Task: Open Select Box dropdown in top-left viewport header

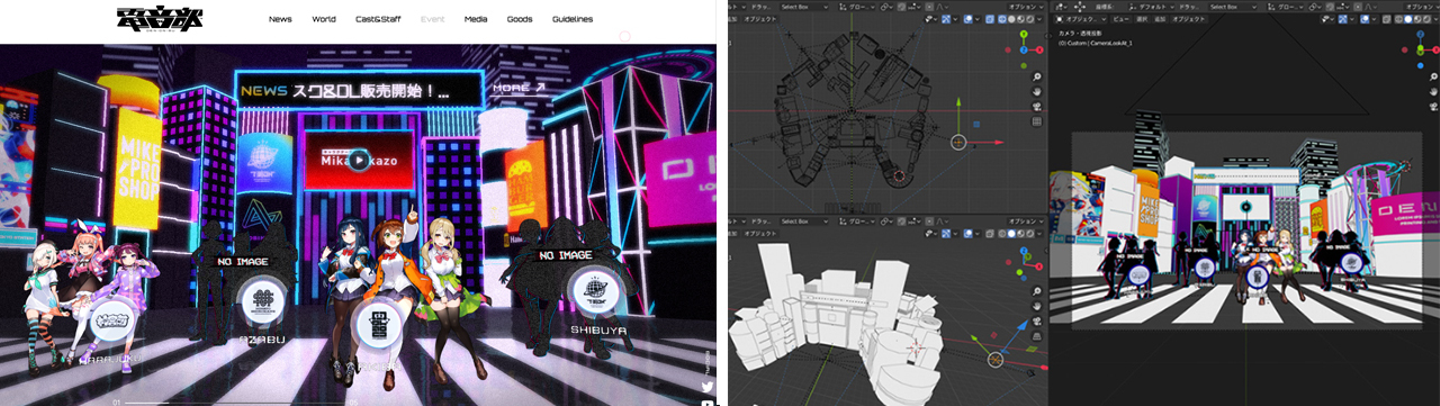Action: coord(805,7)
